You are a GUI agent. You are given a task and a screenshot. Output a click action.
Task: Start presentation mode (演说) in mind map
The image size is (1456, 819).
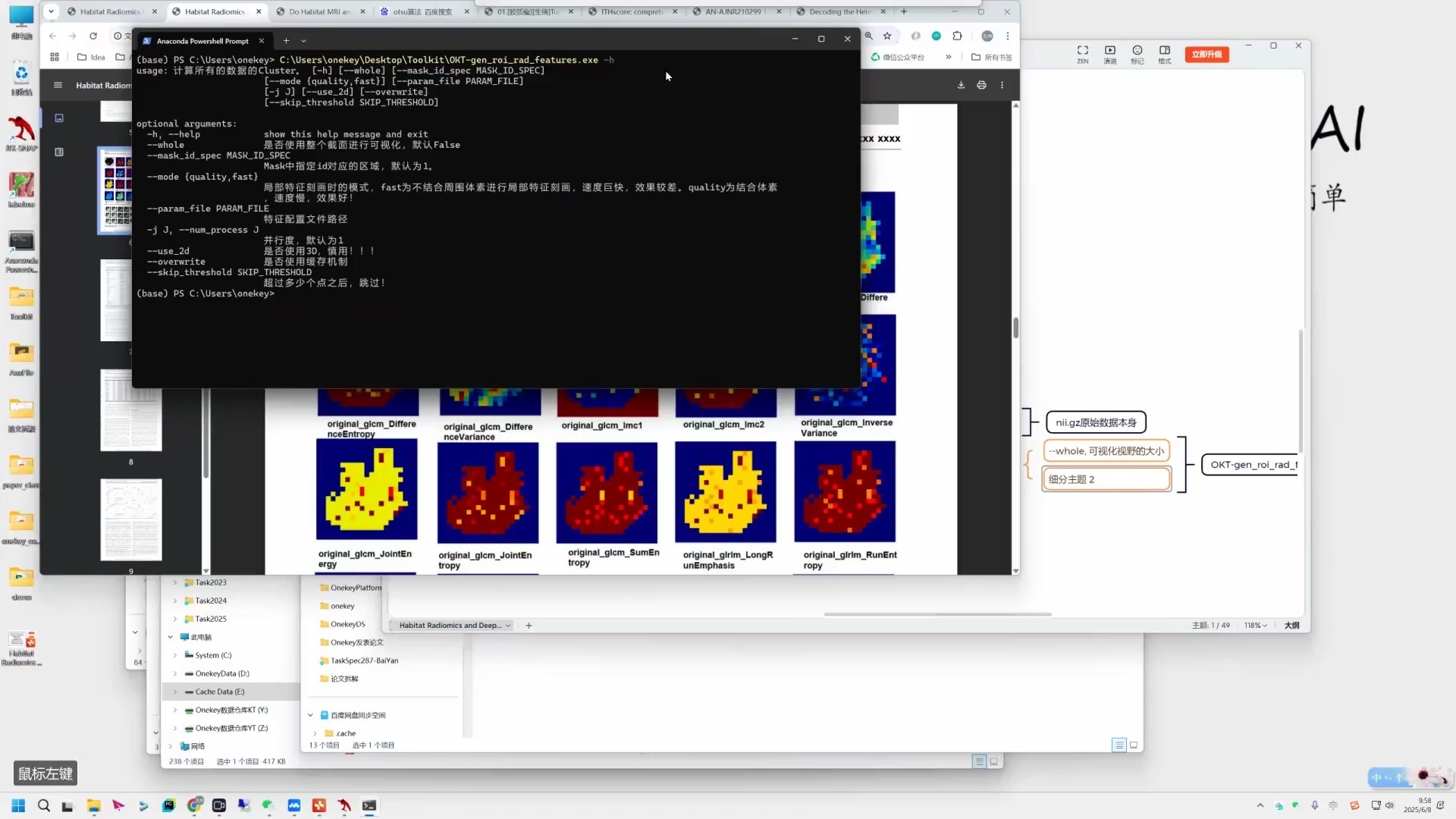(1110, 54)
